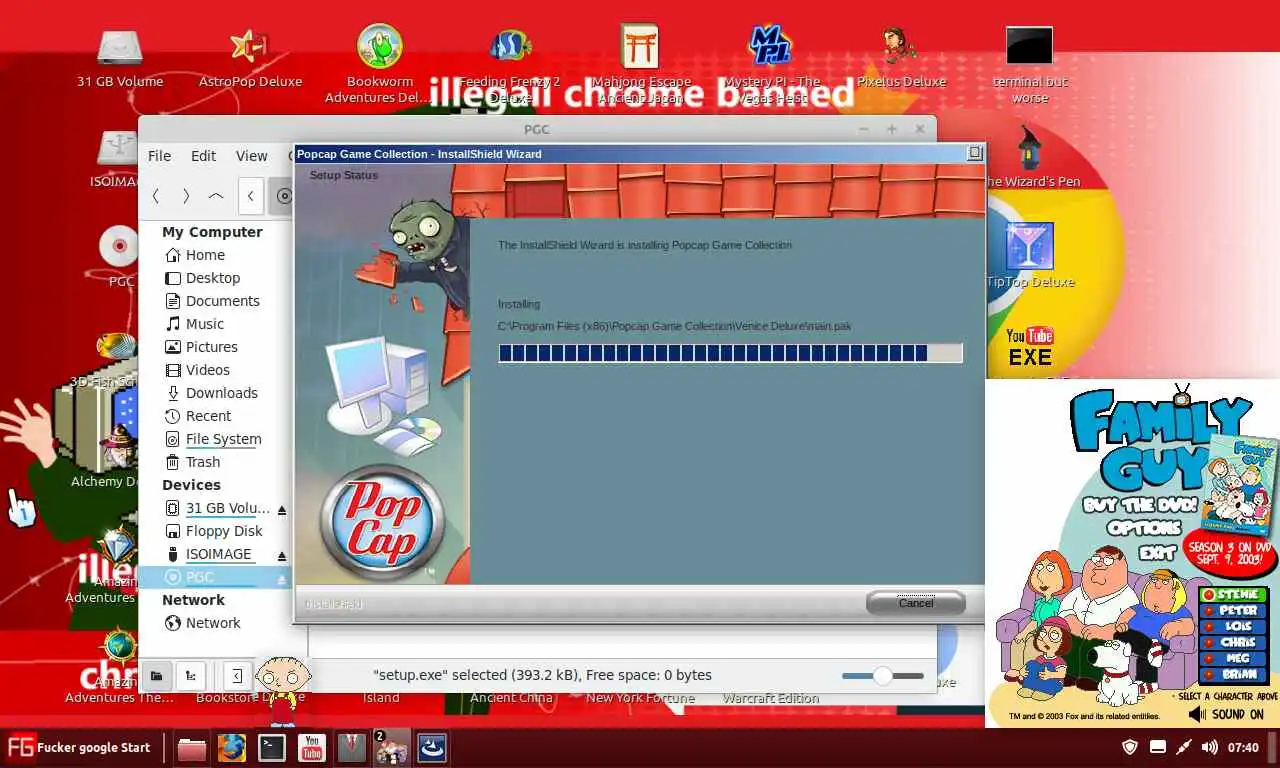This screenshot has width=1280, height=768.
Task: Open Home in the sidebar
Action: [x=205, y=255]
